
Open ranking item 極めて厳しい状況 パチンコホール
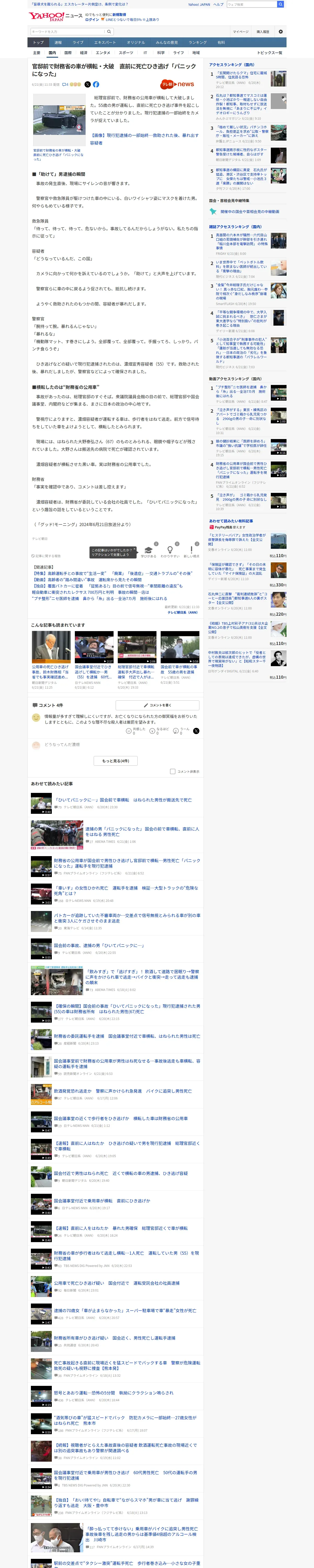[x=242, y=132]
